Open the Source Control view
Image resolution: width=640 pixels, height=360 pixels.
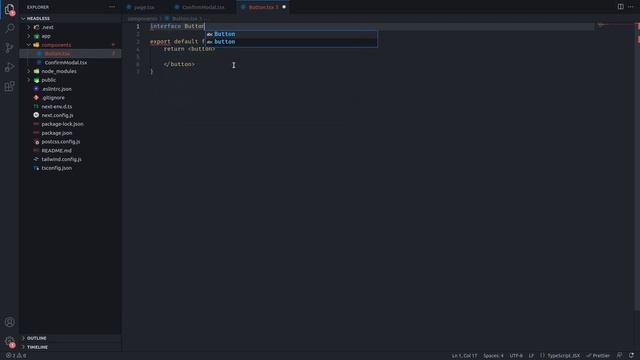click(x=9, y=48)
